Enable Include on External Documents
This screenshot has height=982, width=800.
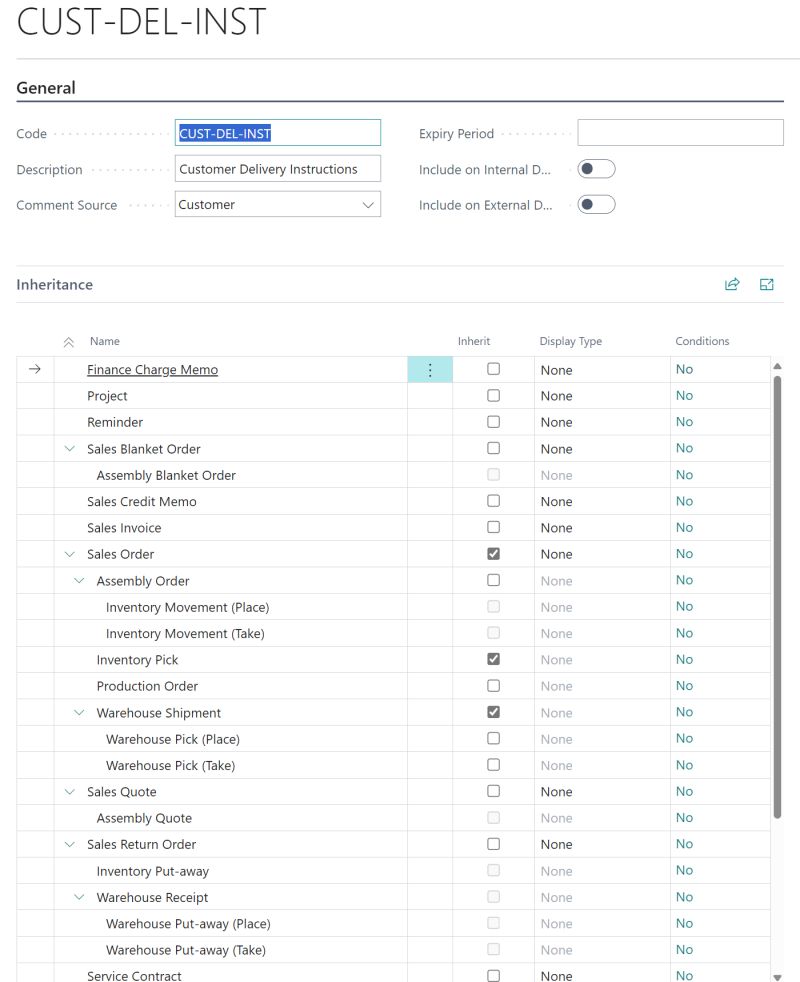click(x=596, y=204)
